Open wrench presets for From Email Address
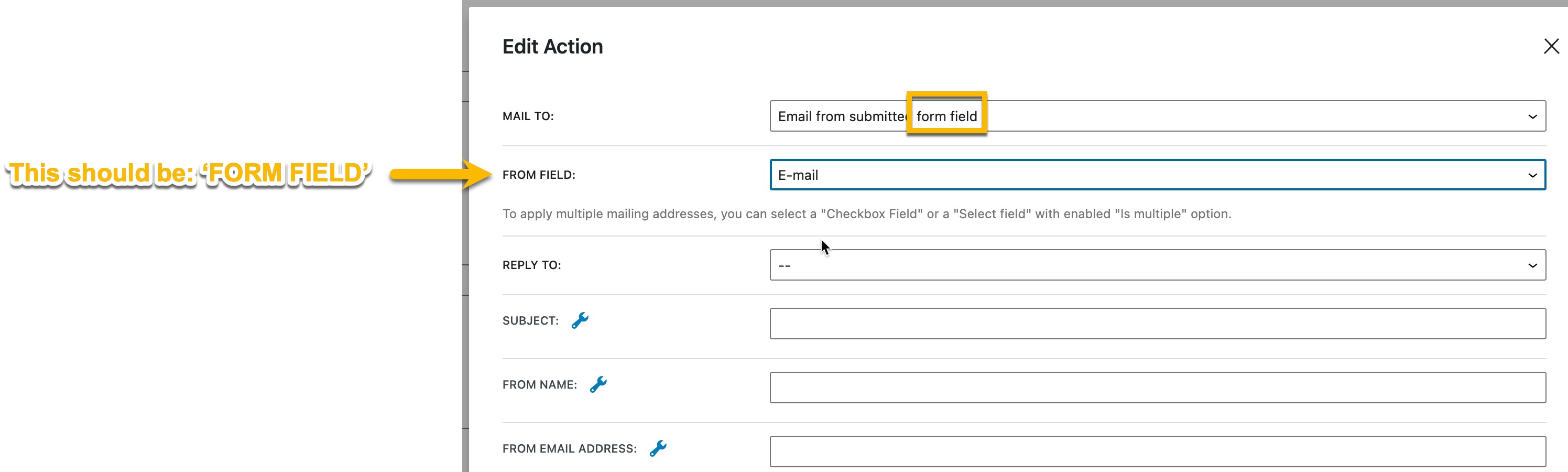 658,448
